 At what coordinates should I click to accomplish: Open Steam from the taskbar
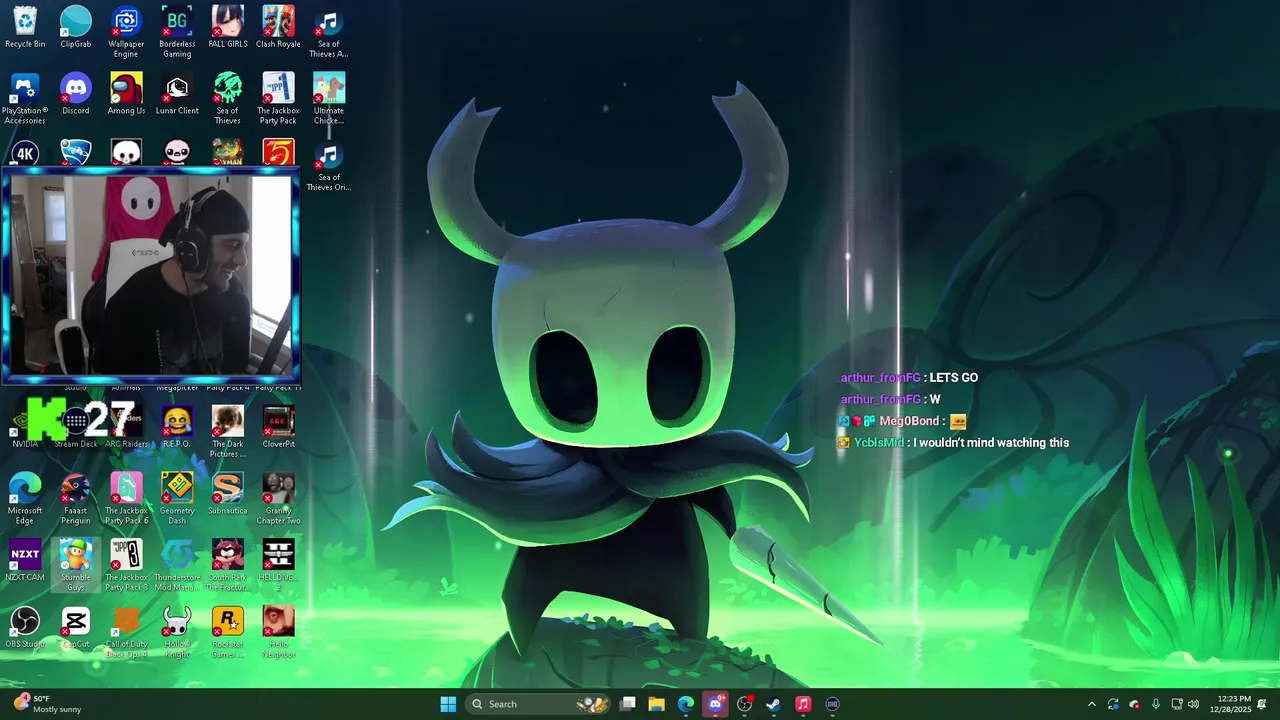pos(773,704)
